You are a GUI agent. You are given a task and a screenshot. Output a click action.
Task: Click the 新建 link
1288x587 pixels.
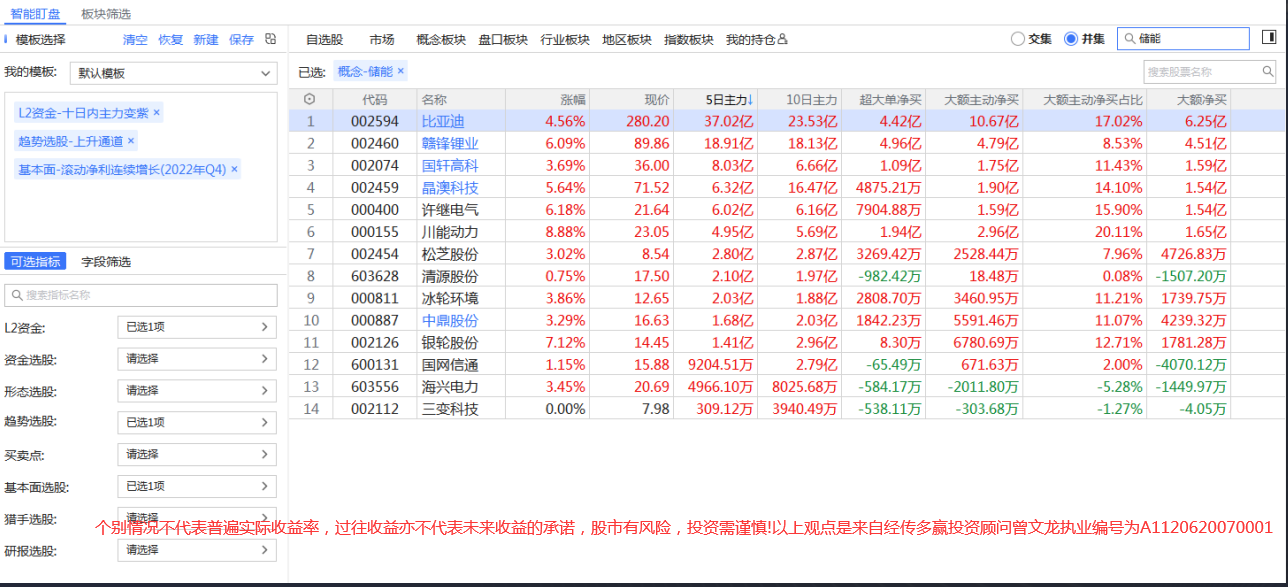[206, 39]
